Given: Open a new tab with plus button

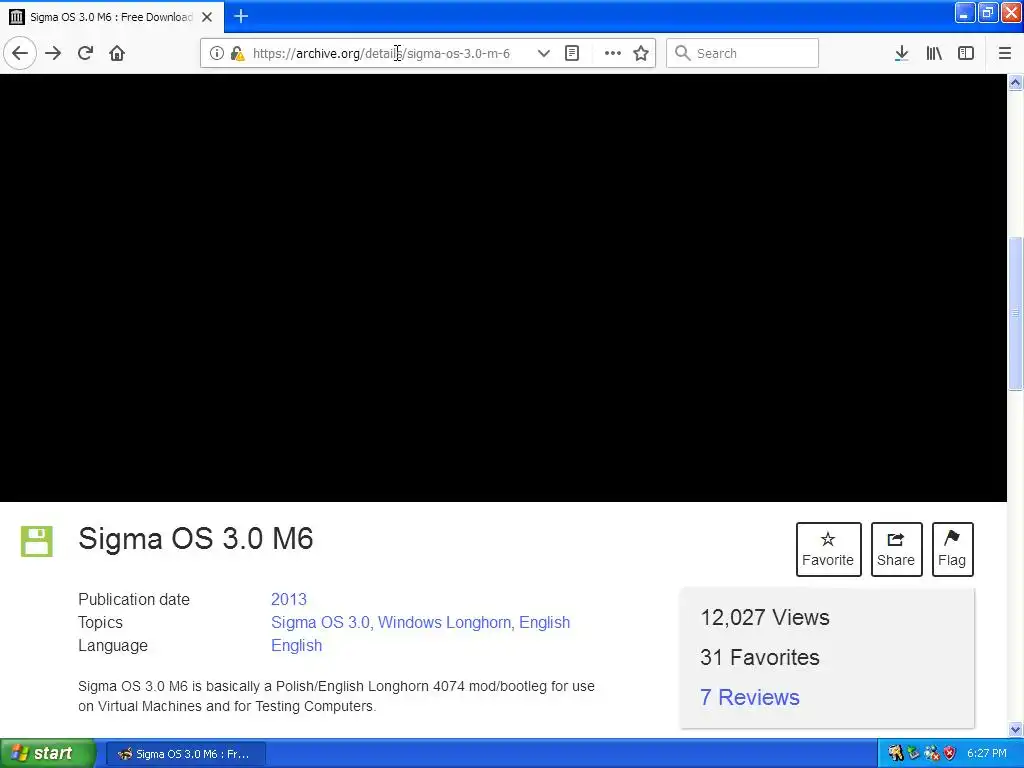Looking at the screenshot, I should click(x=241, y=16).
